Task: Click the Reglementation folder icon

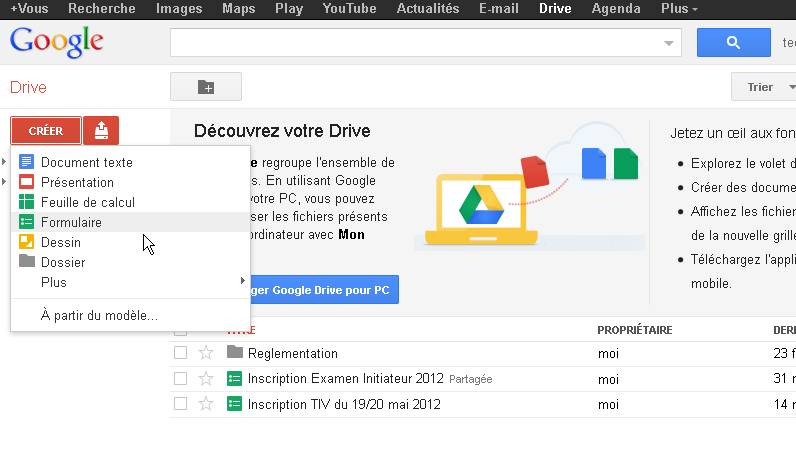Action: point(235,352)
